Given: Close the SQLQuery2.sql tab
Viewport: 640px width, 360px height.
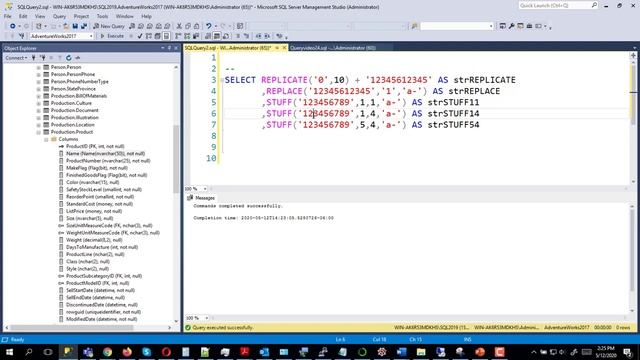Looking at the screenshot, I should click(x=284, y=48).
